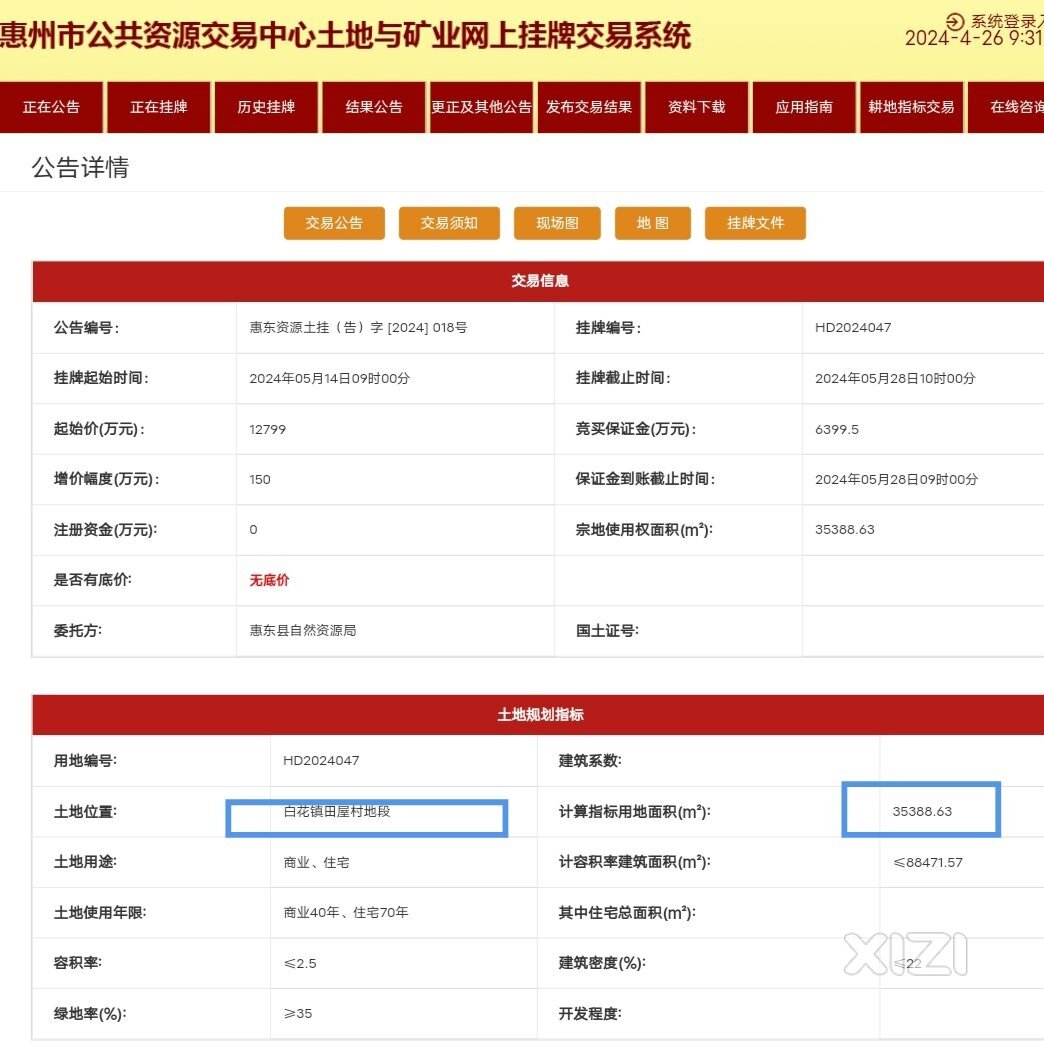This screenshot has height=1052, width=1044.
Task: Click the 土地位置 label
Action: pyautogui.click(x=85, y=812)
